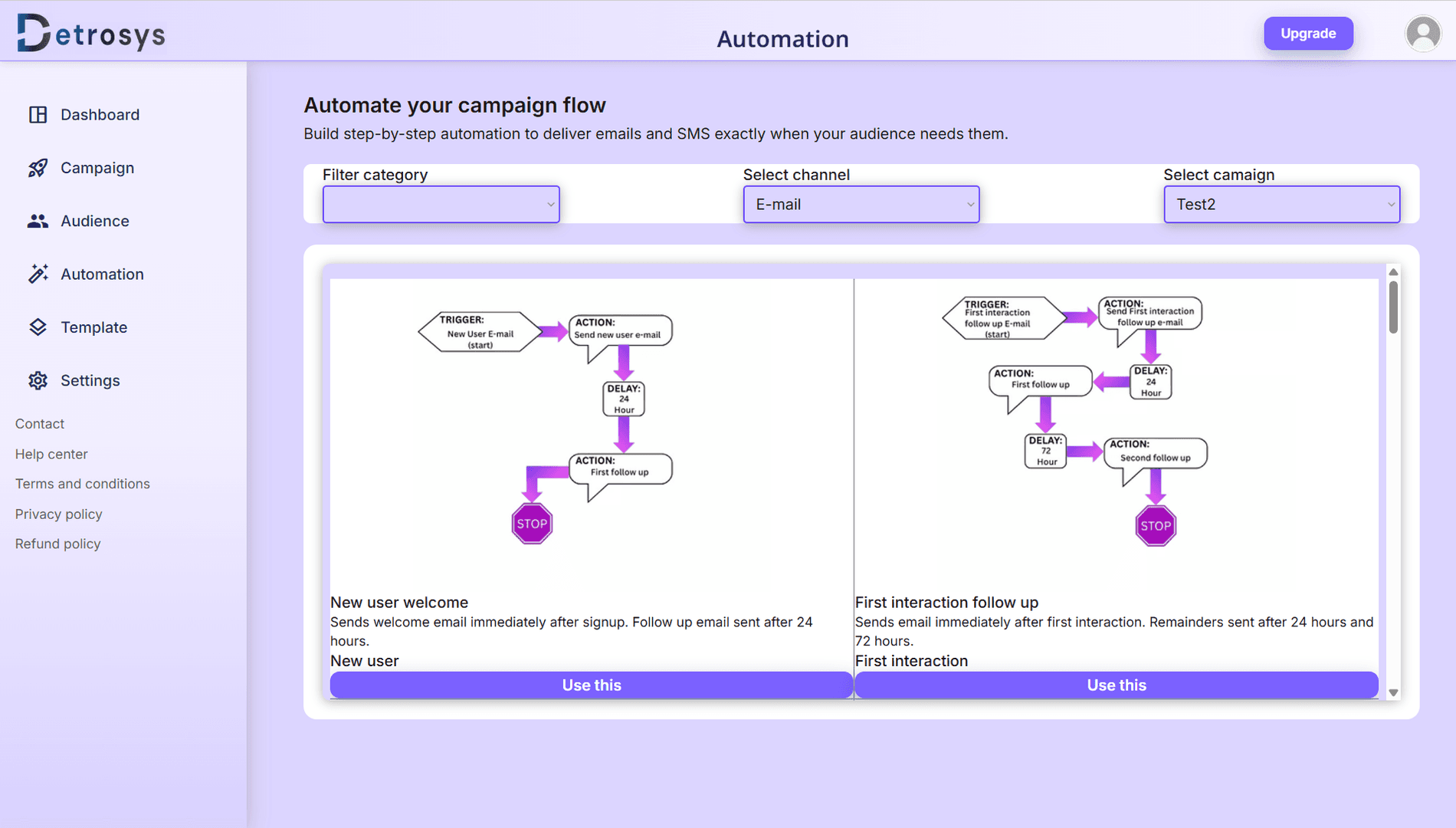Open the Dashboard menu item
Screen dimensions: 1456x828
[x=100, y=114]
